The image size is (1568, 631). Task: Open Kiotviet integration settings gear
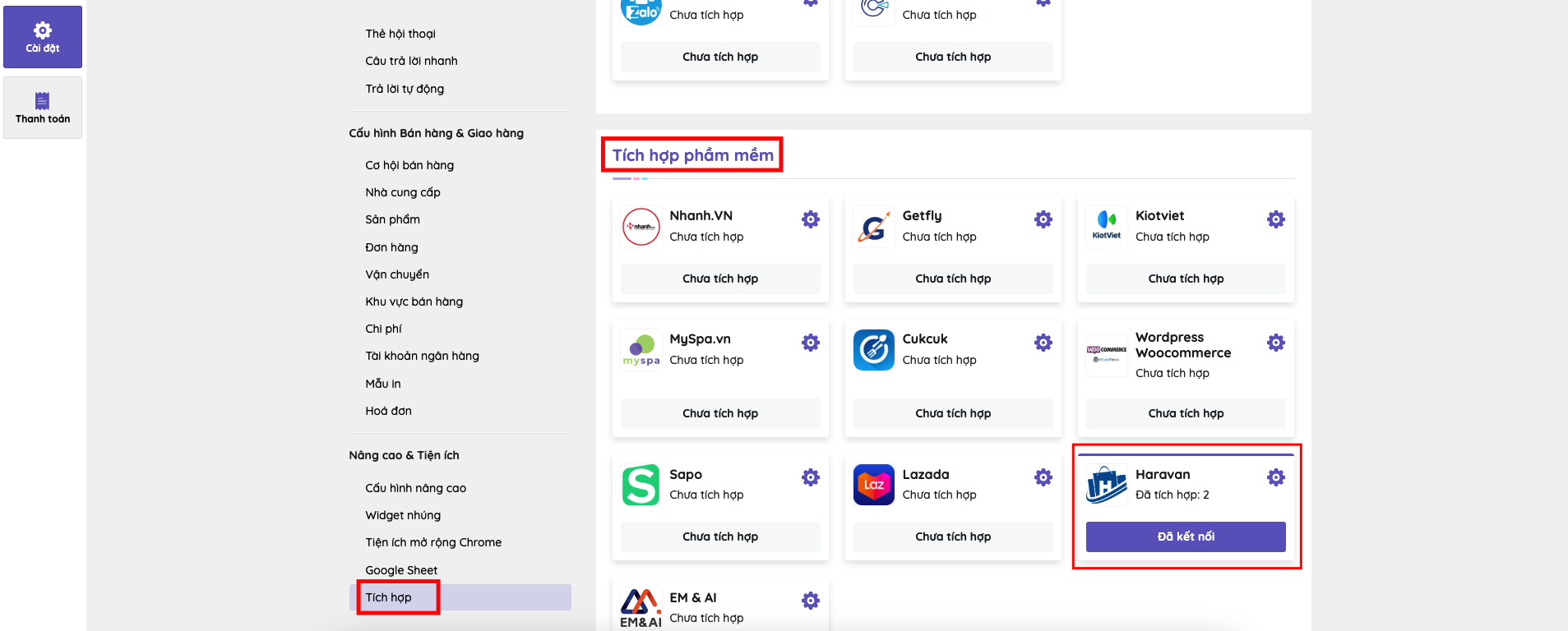tap(1275, 219)
